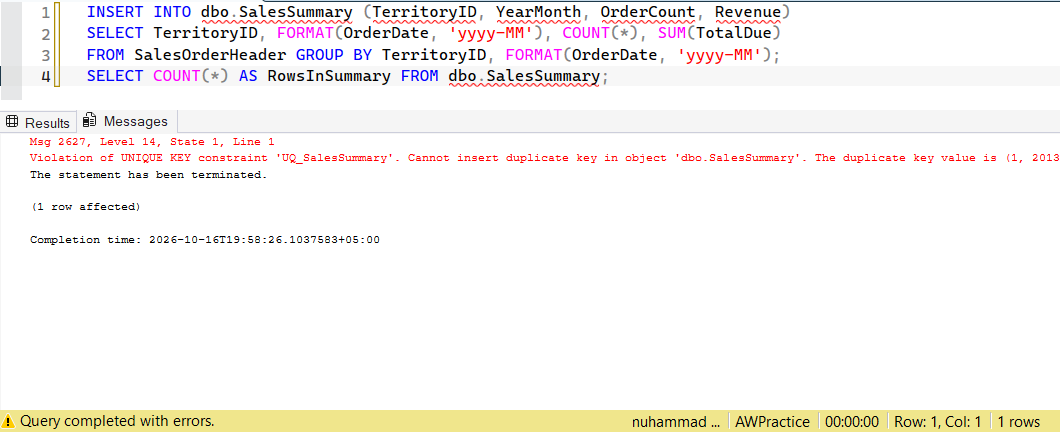Click 'Query completed with errors.' status
Viewport: 1060px width, 432px height.
(x=117, y=421)
